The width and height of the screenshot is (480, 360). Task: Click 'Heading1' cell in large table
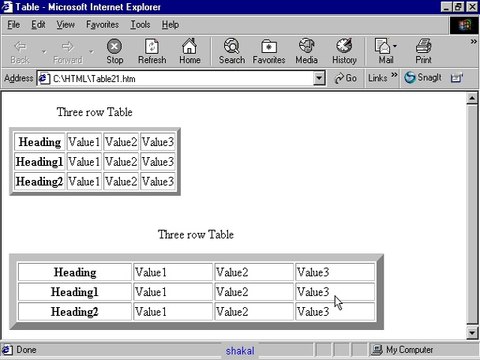point(75,292)
